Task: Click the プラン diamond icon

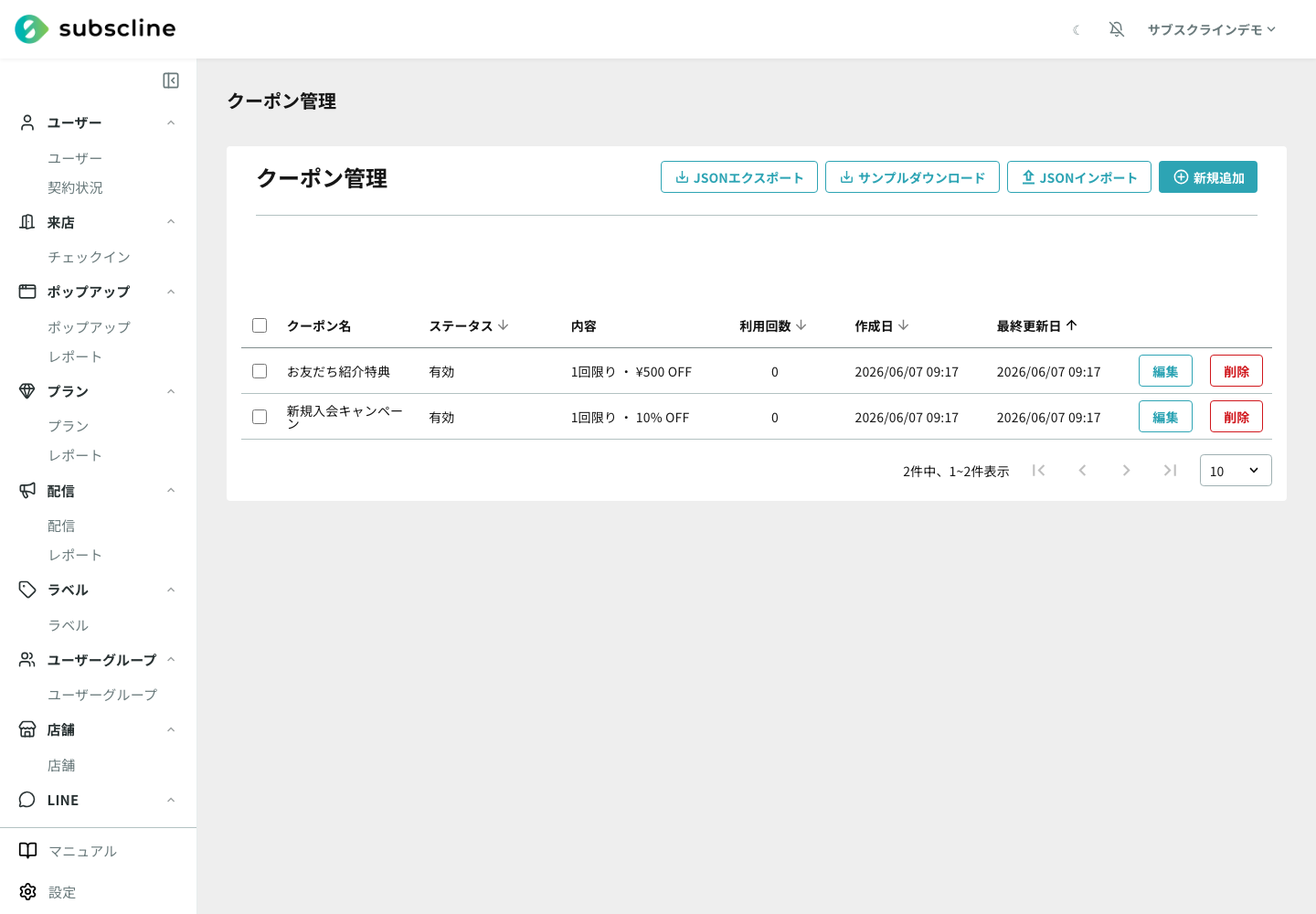Action: coord(27,391)
